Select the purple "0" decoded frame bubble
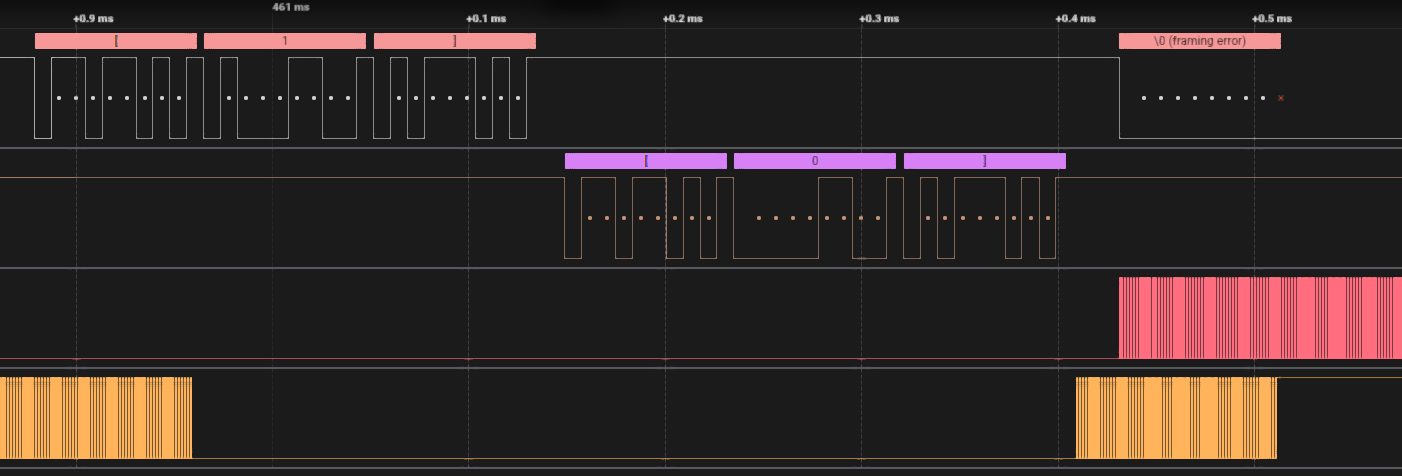Image resolution: width=1402 pixels, height=476 pixels. [x=815, y=161]
